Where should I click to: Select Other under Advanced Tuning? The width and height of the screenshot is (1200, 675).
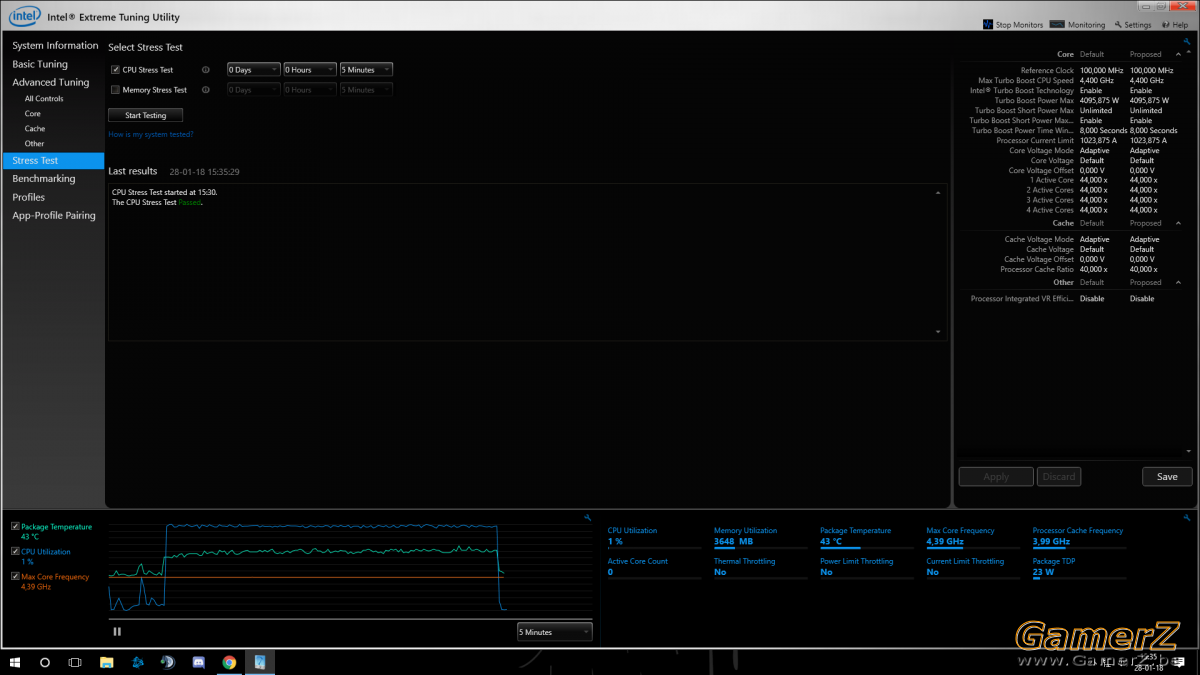[x=35, y=144]
